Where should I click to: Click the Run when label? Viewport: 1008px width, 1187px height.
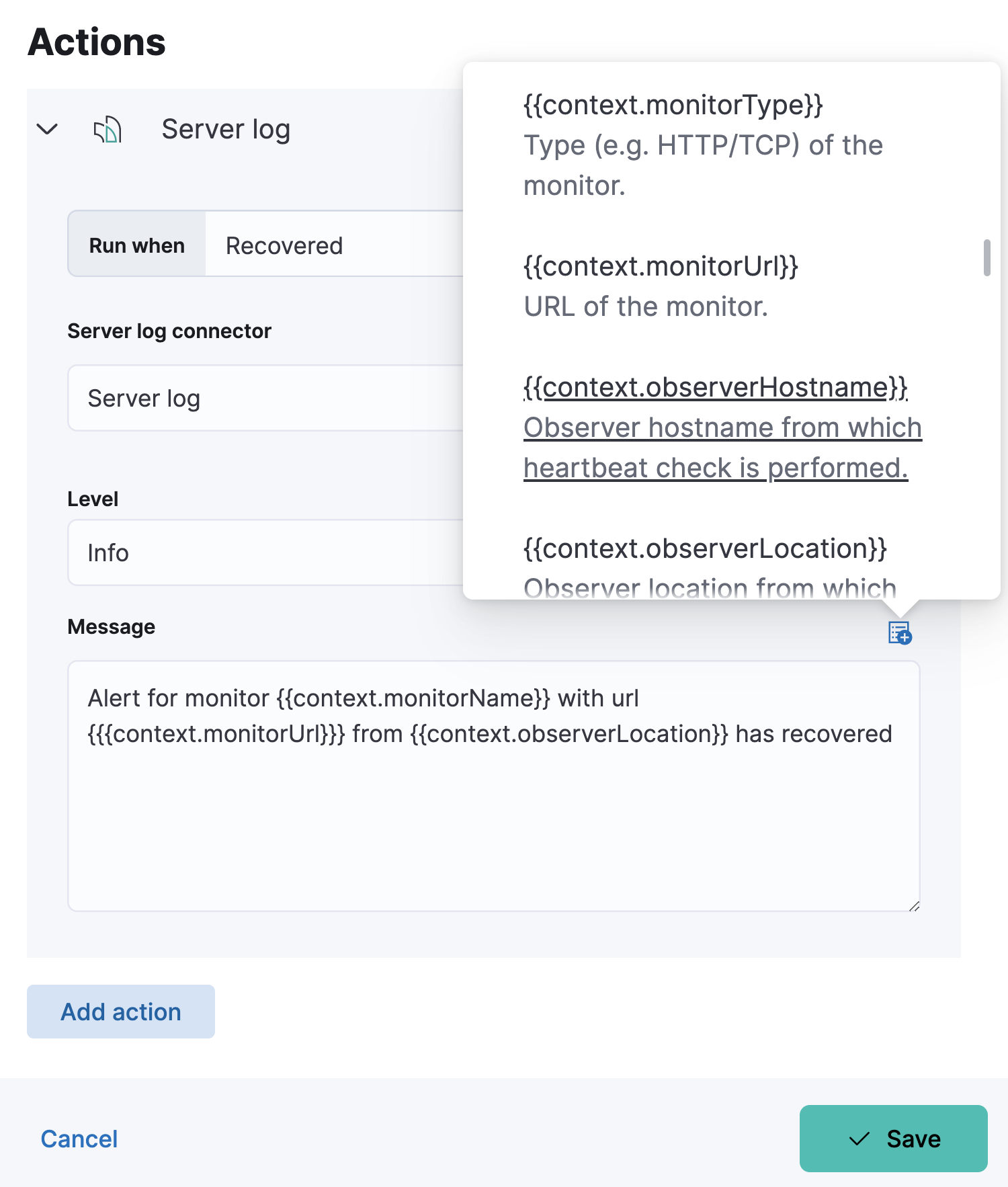click(x=136, y=245)
